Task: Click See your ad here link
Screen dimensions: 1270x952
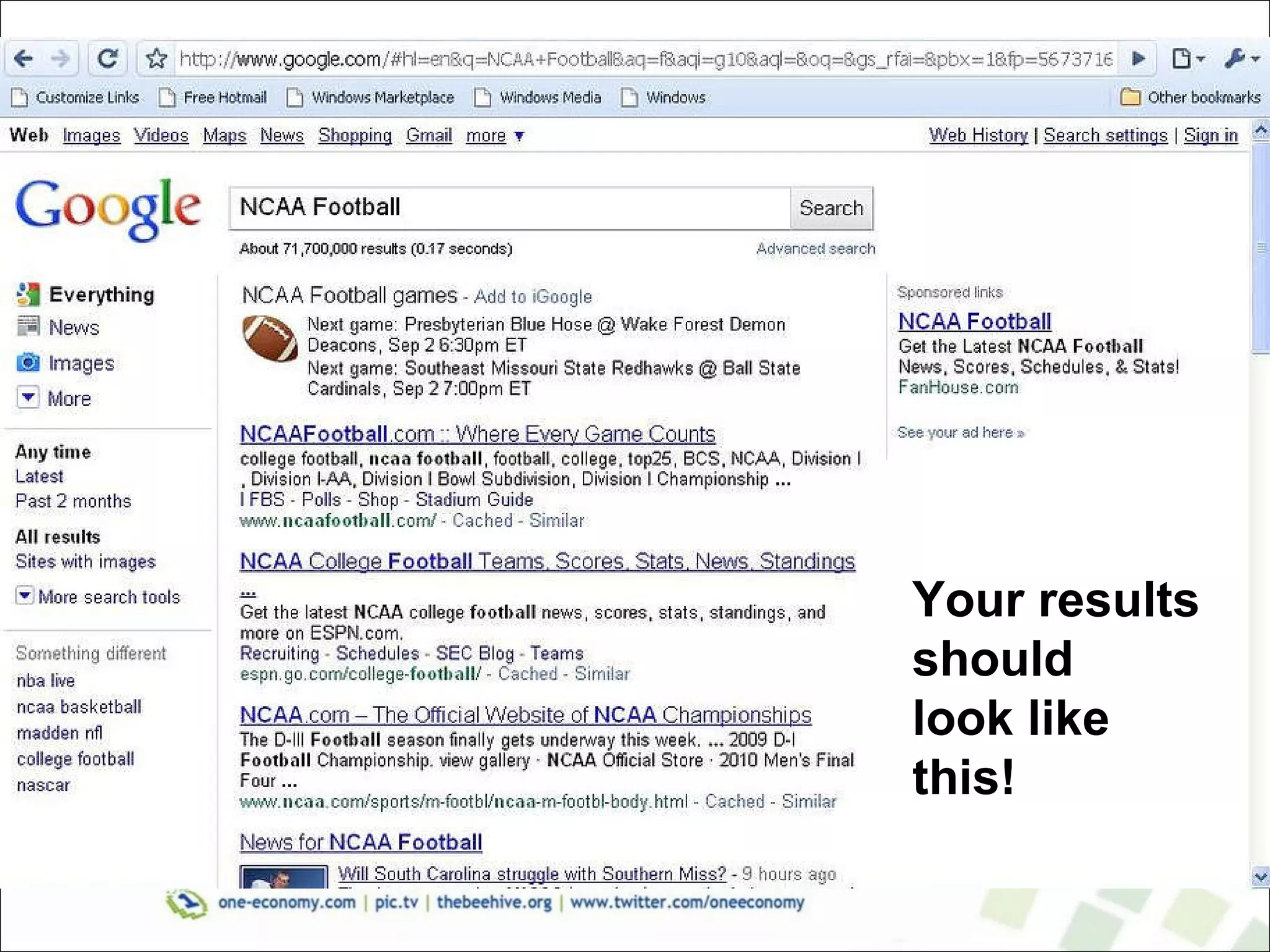Action: coord(961,432)
